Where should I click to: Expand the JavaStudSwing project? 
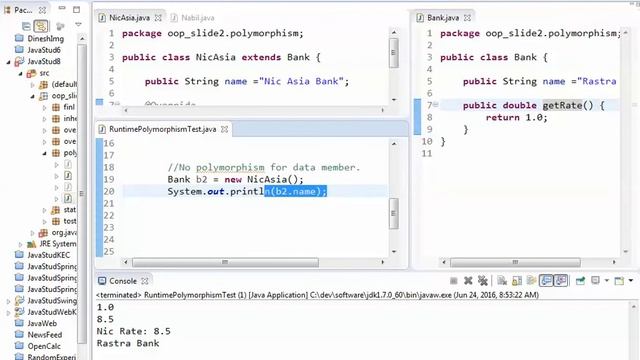tap(9, 301)
